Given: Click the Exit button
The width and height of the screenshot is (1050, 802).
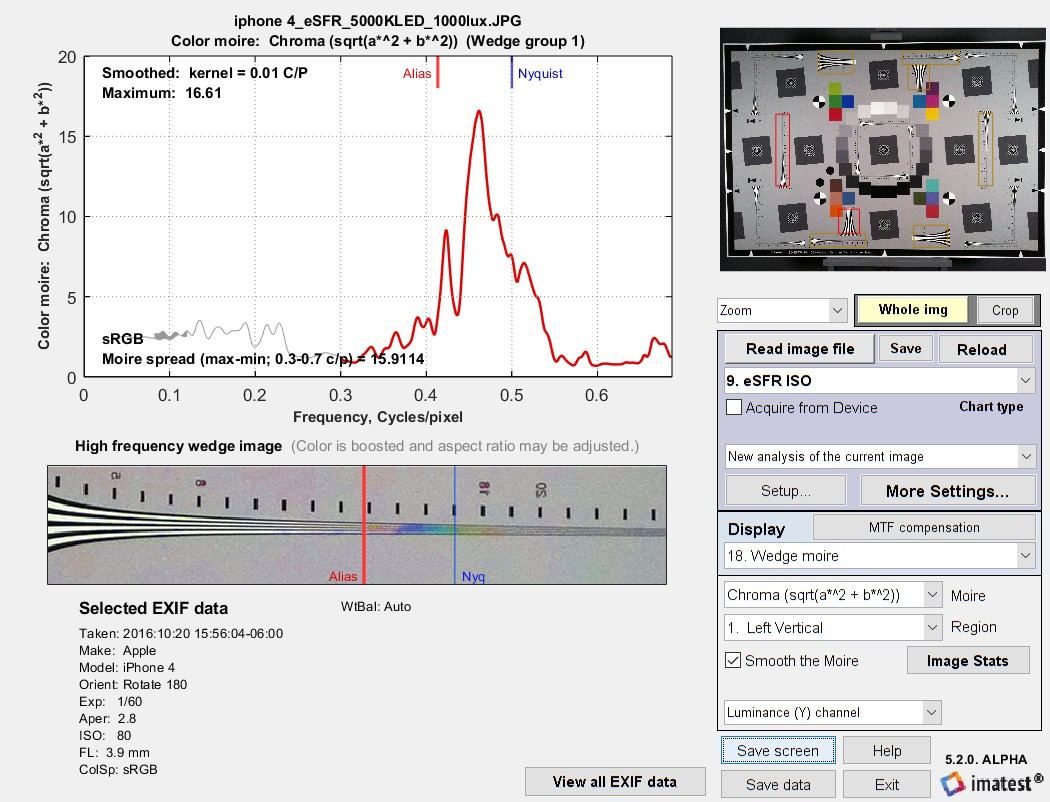Looking at the screenshot, I should pyautogui.click(x=887, y=784).
